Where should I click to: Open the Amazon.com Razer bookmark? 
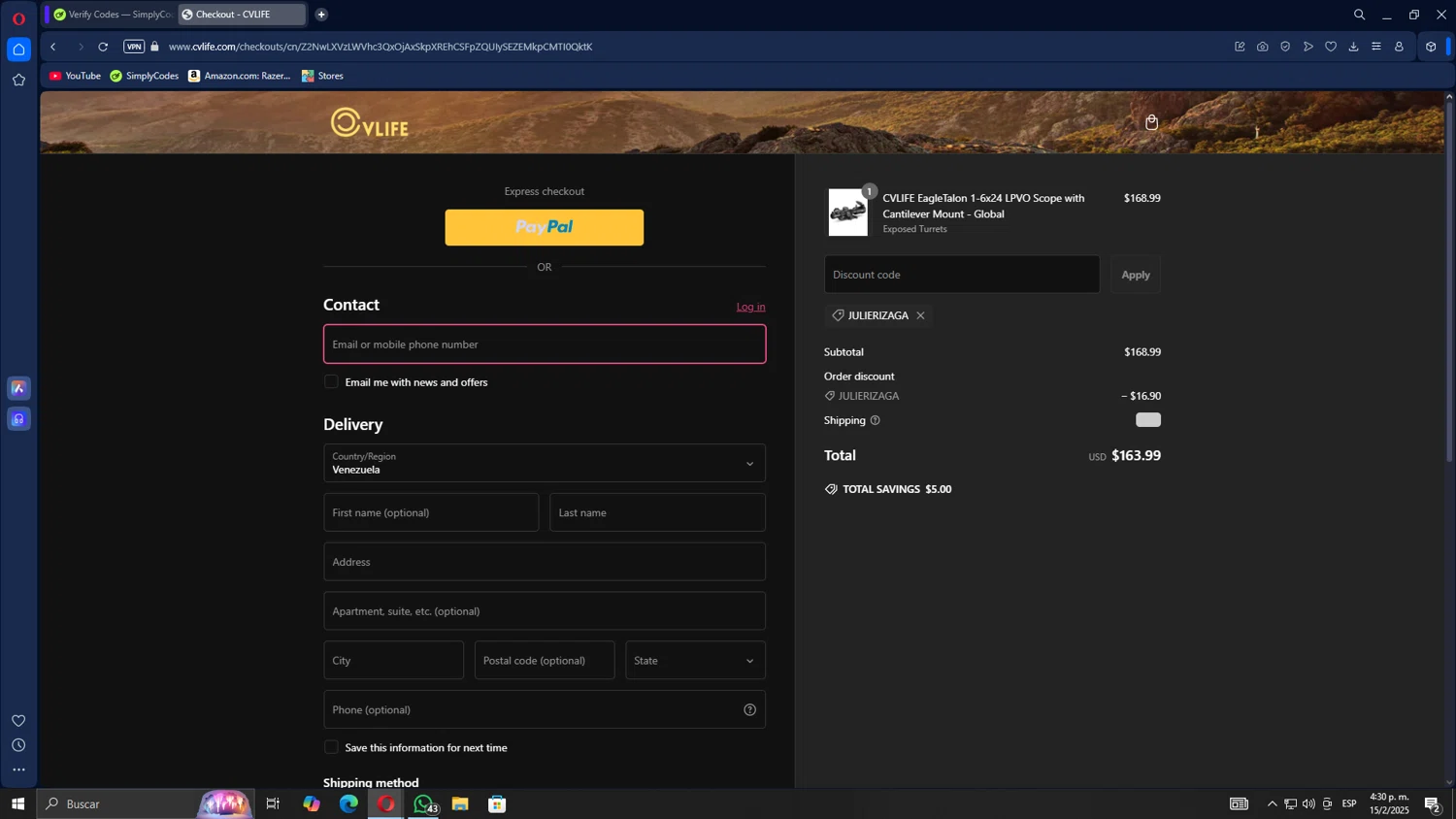tap(239, 76)
